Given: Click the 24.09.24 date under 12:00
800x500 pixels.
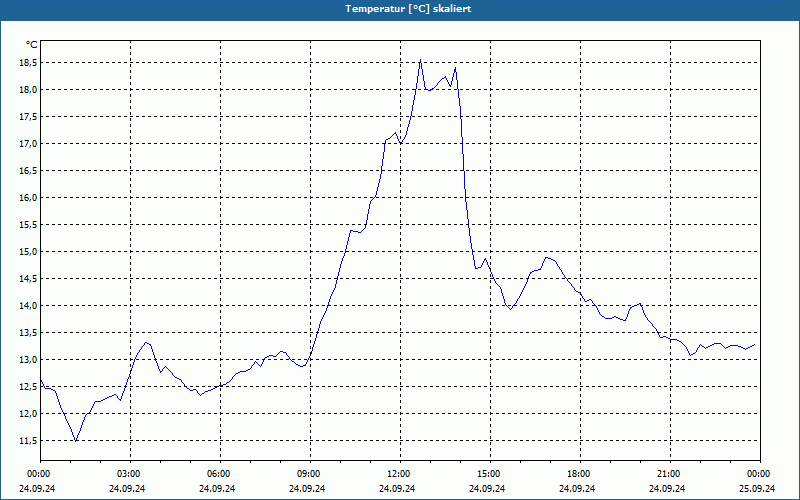Looking at the screenshot, I should (x=397, y=488).
